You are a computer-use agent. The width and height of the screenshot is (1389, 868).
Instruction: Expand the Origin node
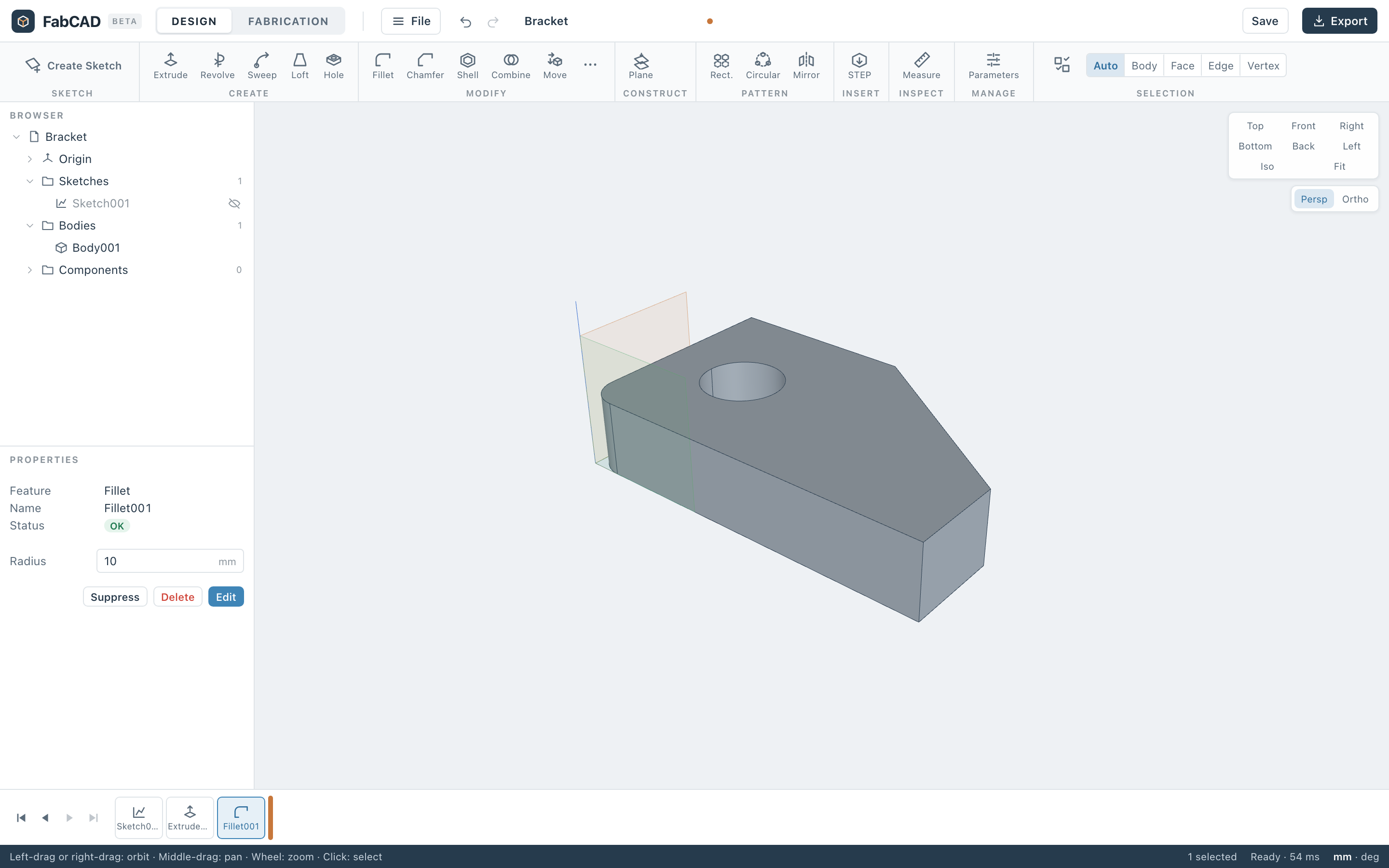(30, 159)
